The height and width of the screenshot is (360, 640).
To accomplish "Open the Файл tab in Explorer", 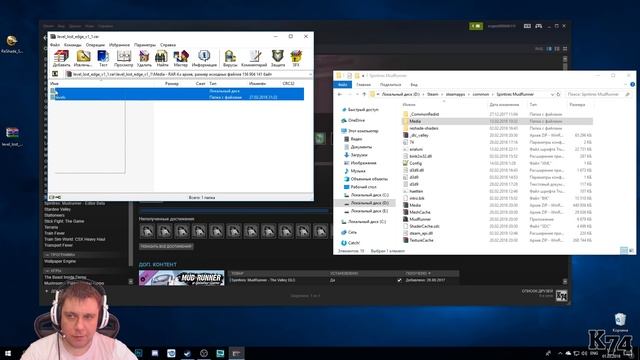I will pos(342,84).
